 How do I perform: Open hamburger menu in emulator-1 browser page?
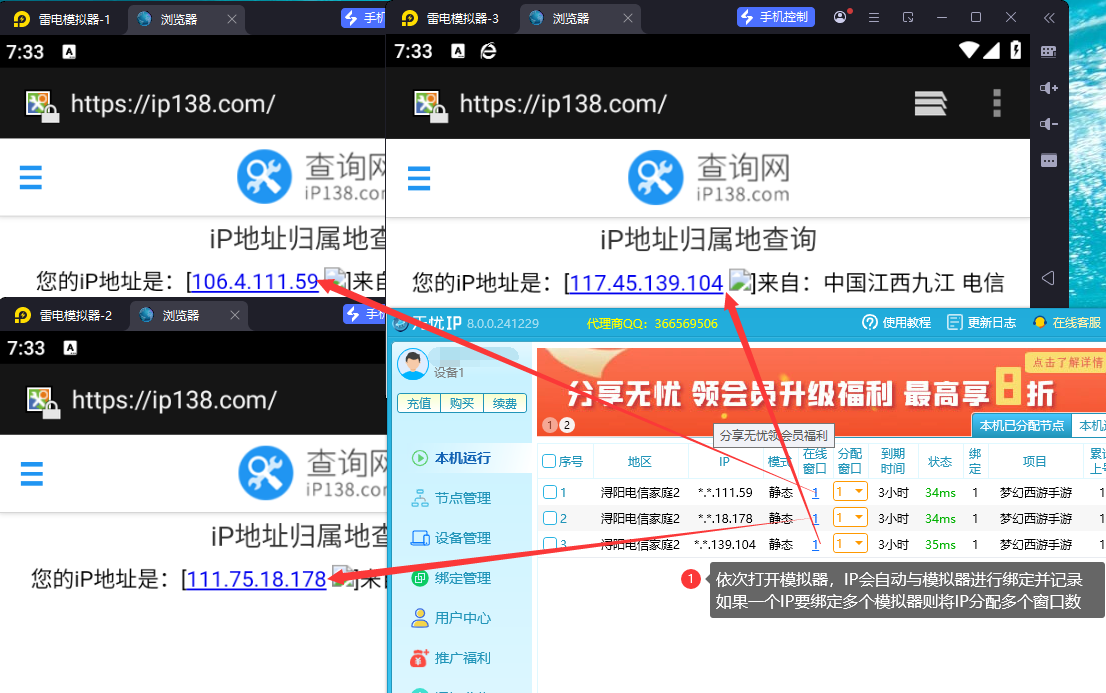(x=30, y=177)
